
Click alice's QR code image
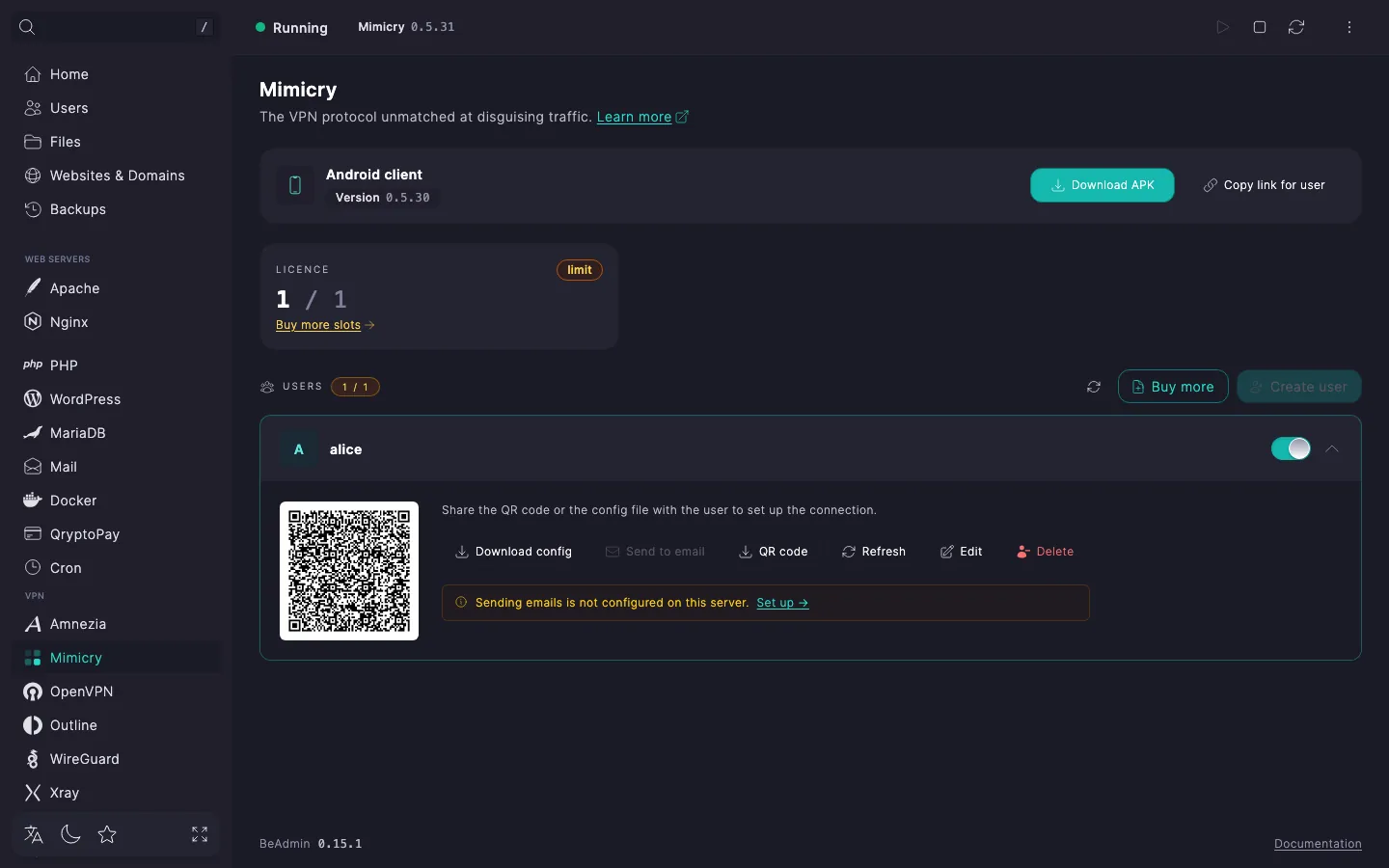click(349, 571)
